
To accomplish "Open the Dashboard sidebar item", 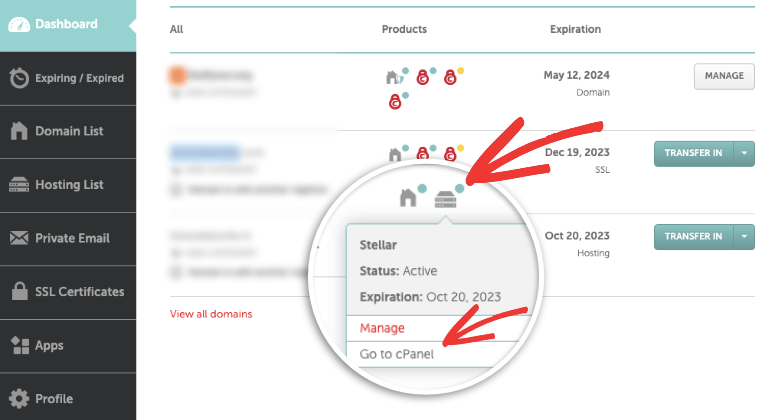I will pos(68,25).
